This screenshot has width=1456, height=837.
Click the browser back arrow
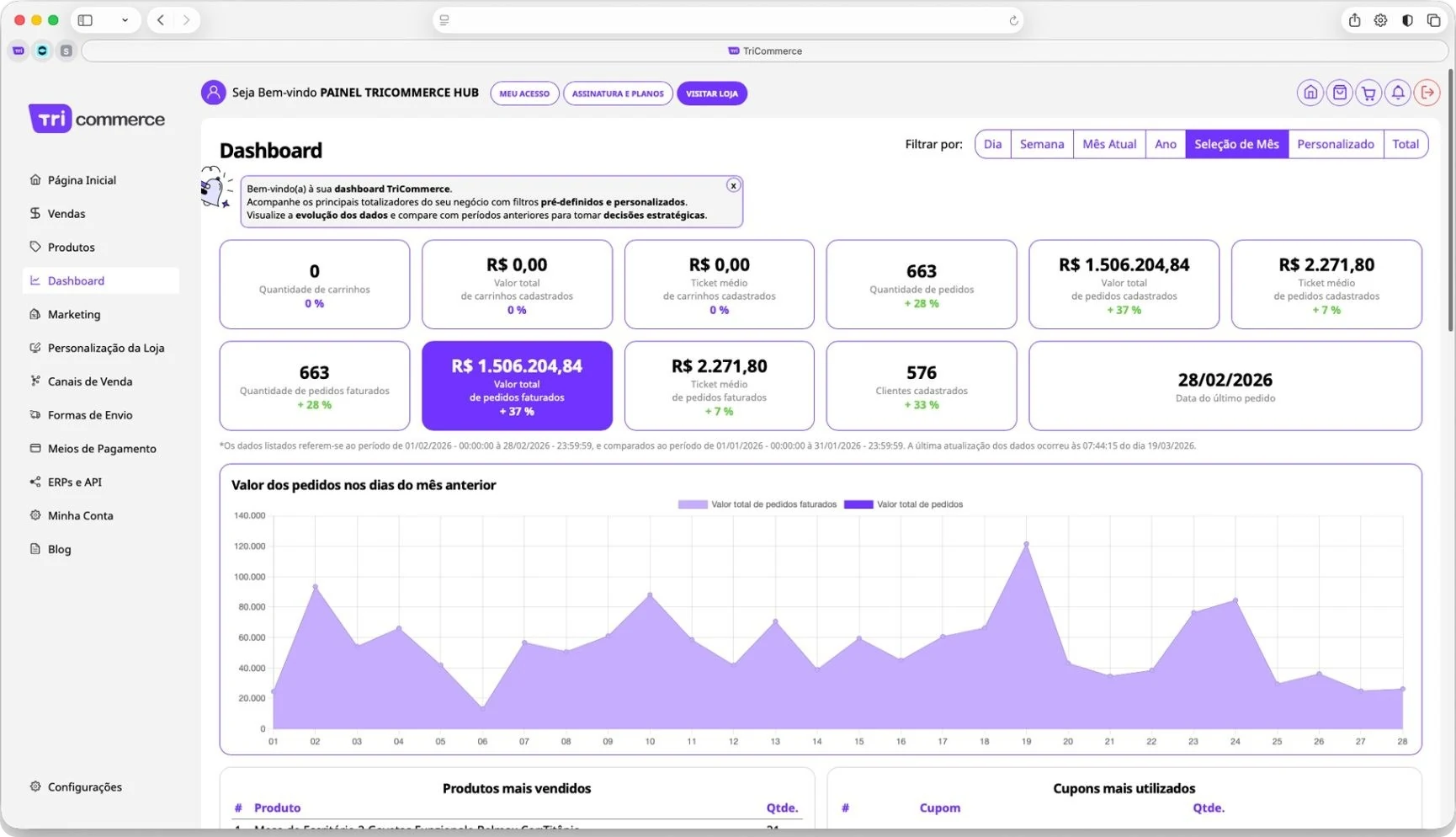pos(161,20)
